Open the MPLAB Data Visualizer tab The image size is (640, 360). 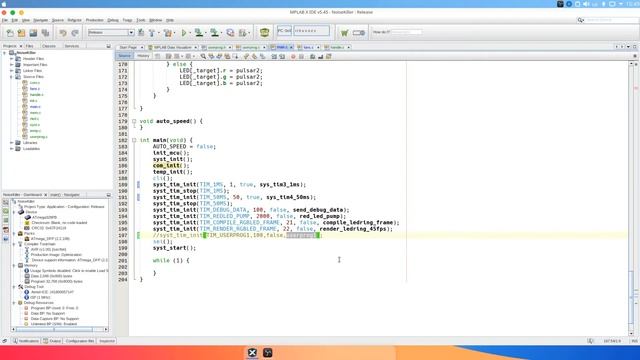pyautogui.click(x=172, y=47)
